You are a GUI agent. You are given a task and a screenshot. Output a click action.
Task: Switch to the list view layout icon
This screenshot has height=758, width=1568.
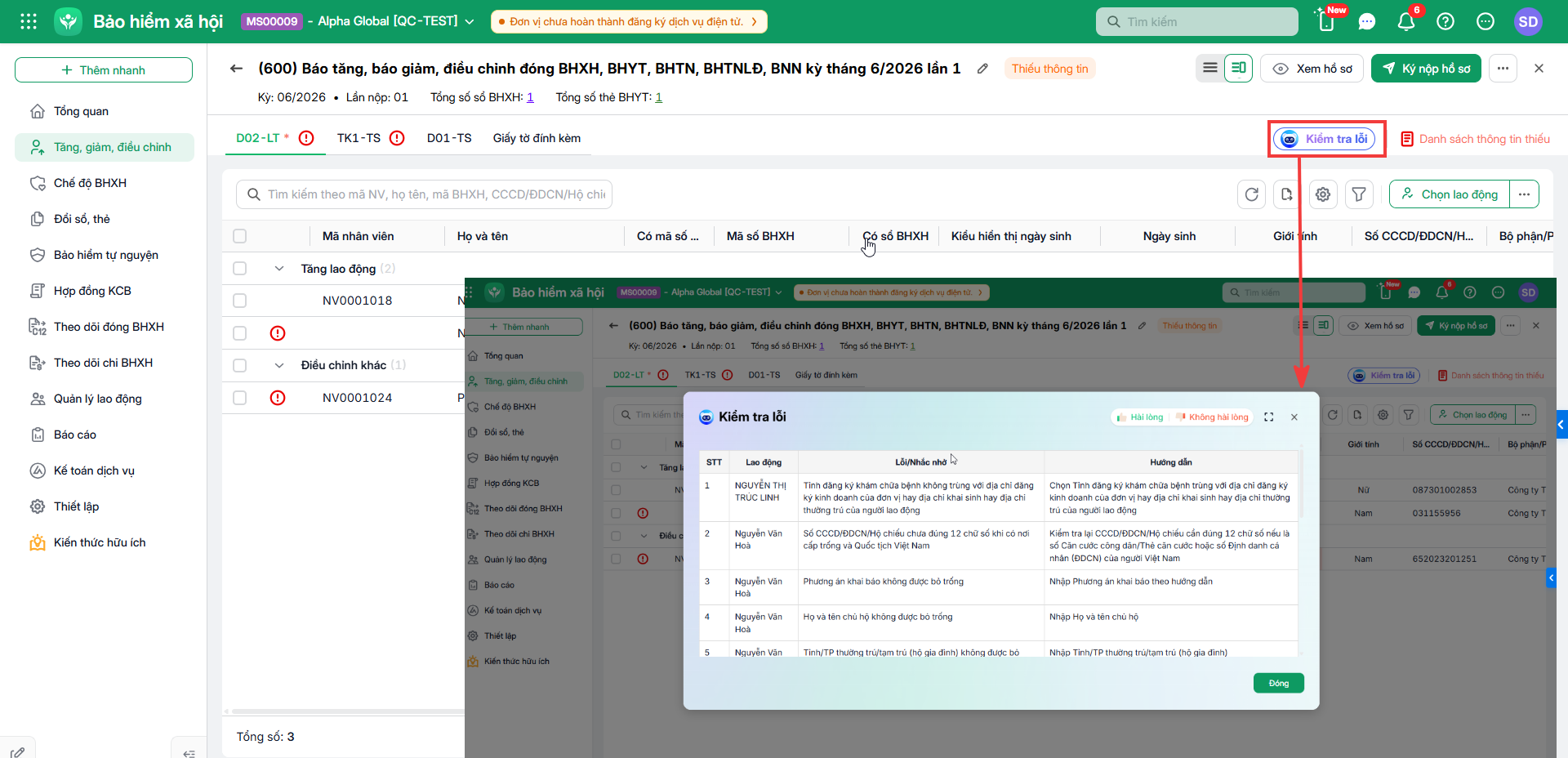click(x=1210, y=68)
